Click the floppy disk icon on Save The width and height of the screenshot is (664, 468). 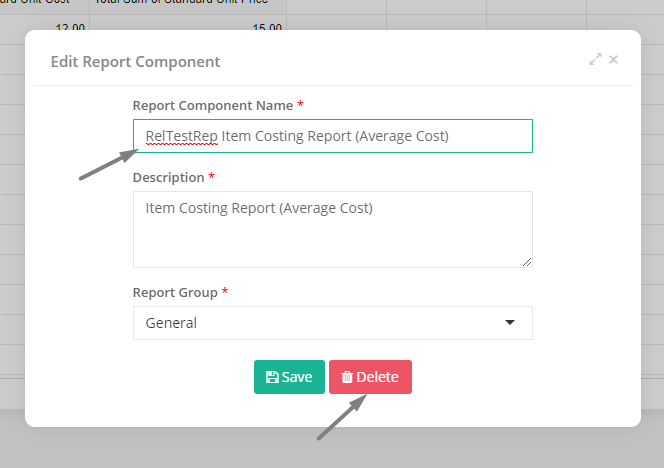click(272, 377)
